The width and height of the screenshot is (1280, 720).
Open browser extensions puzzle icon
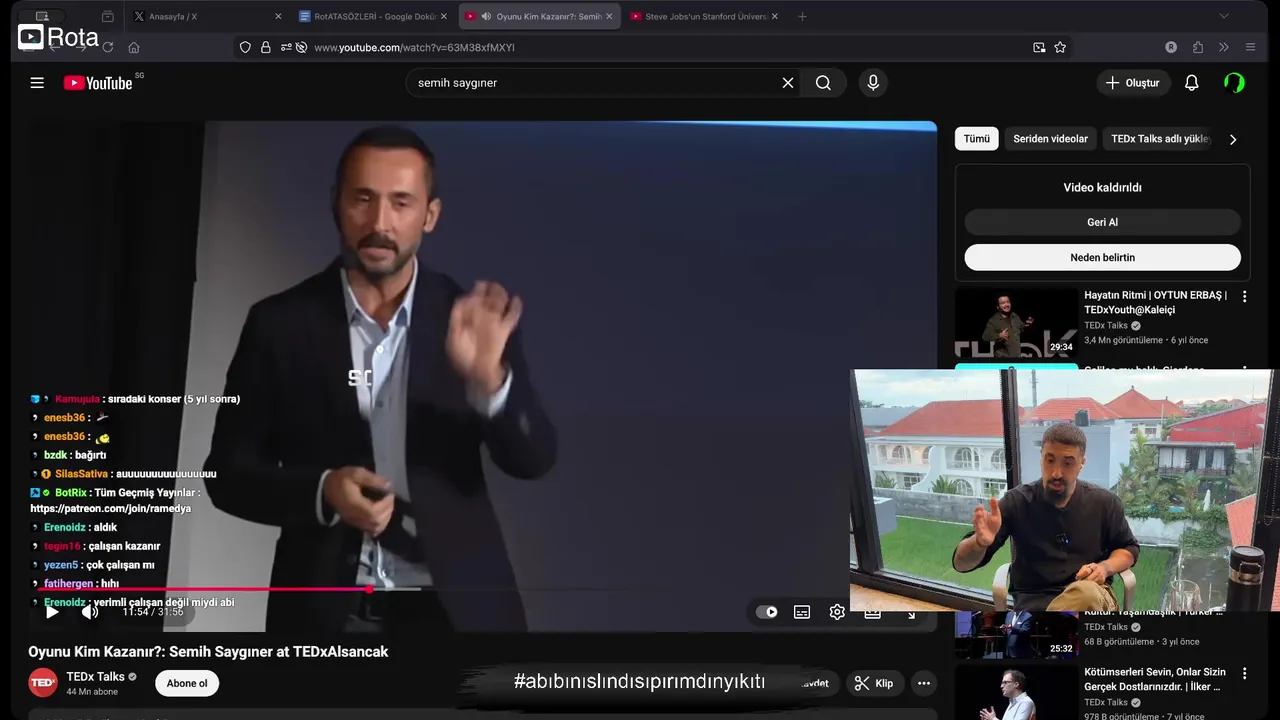[1198, 47]
